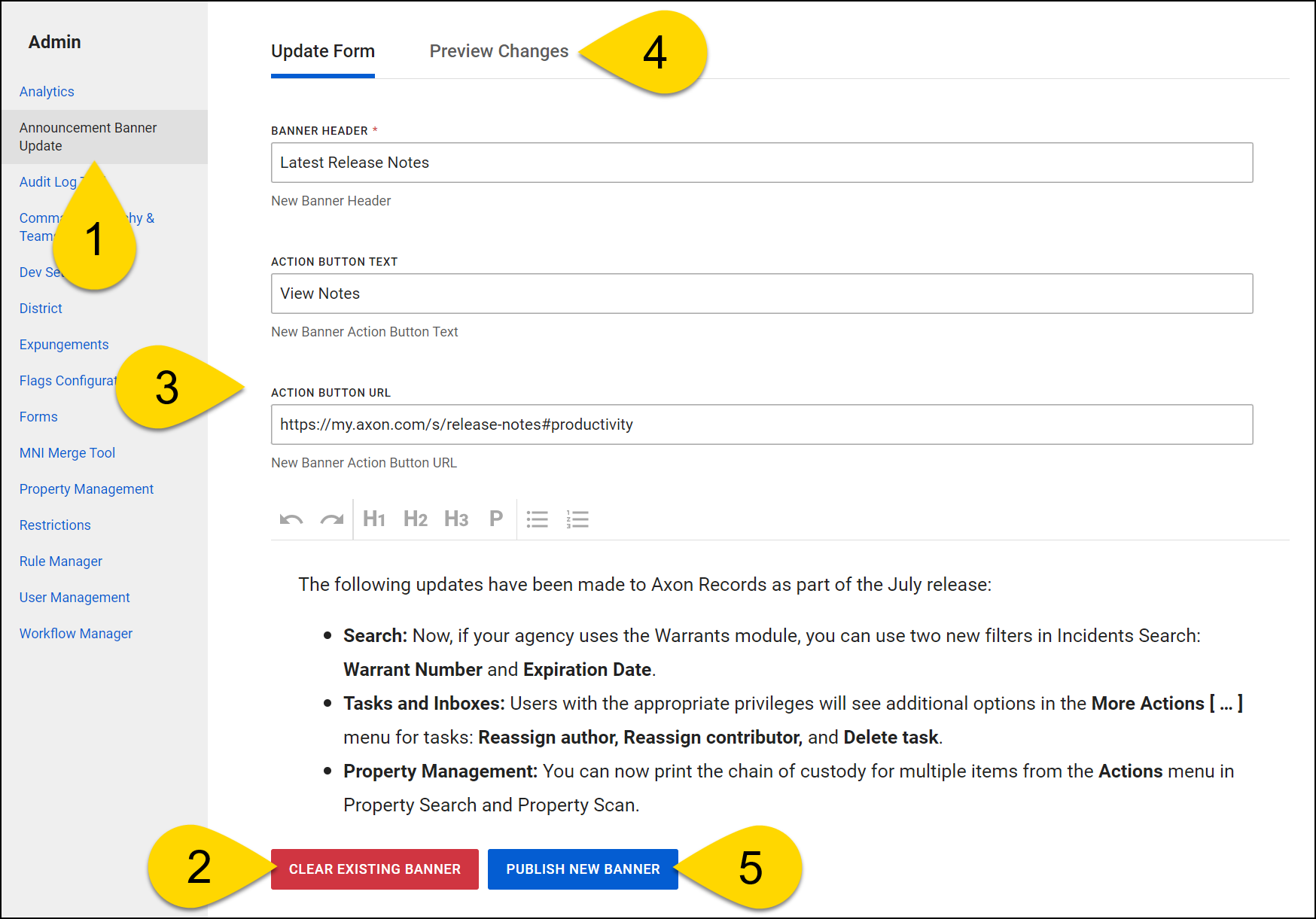Select the Update Form tab
This screenshot has width=1316, height=919.
click(322, 51)
